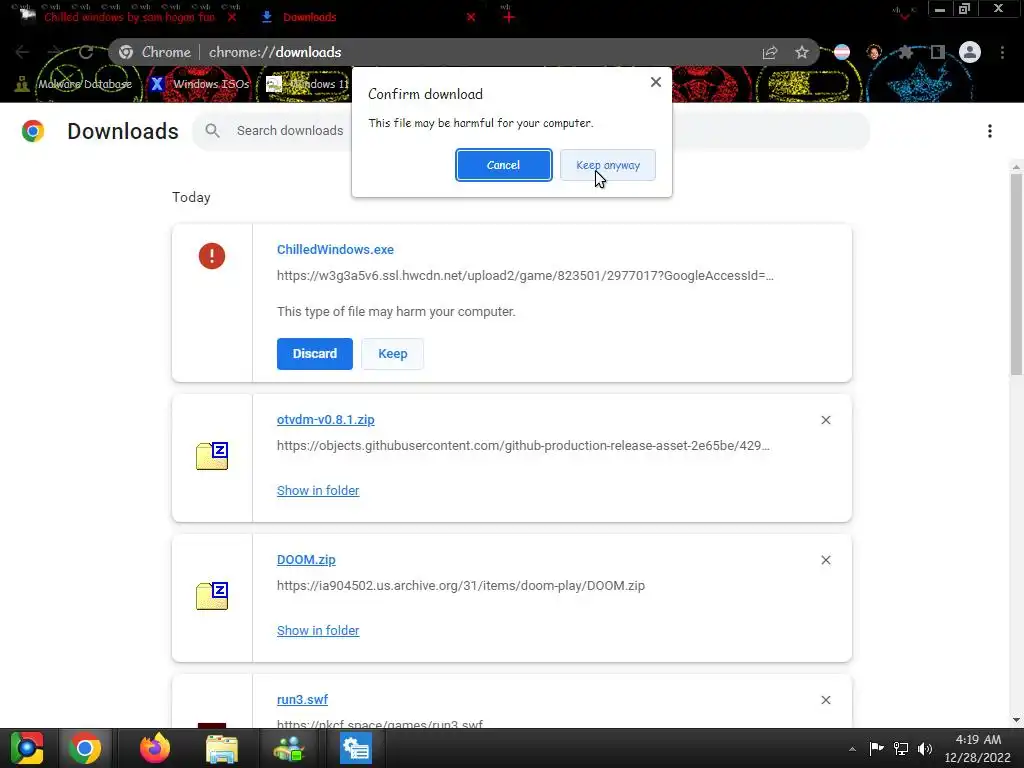Click the red warning icon for ChilledWindows.exe

212,255
